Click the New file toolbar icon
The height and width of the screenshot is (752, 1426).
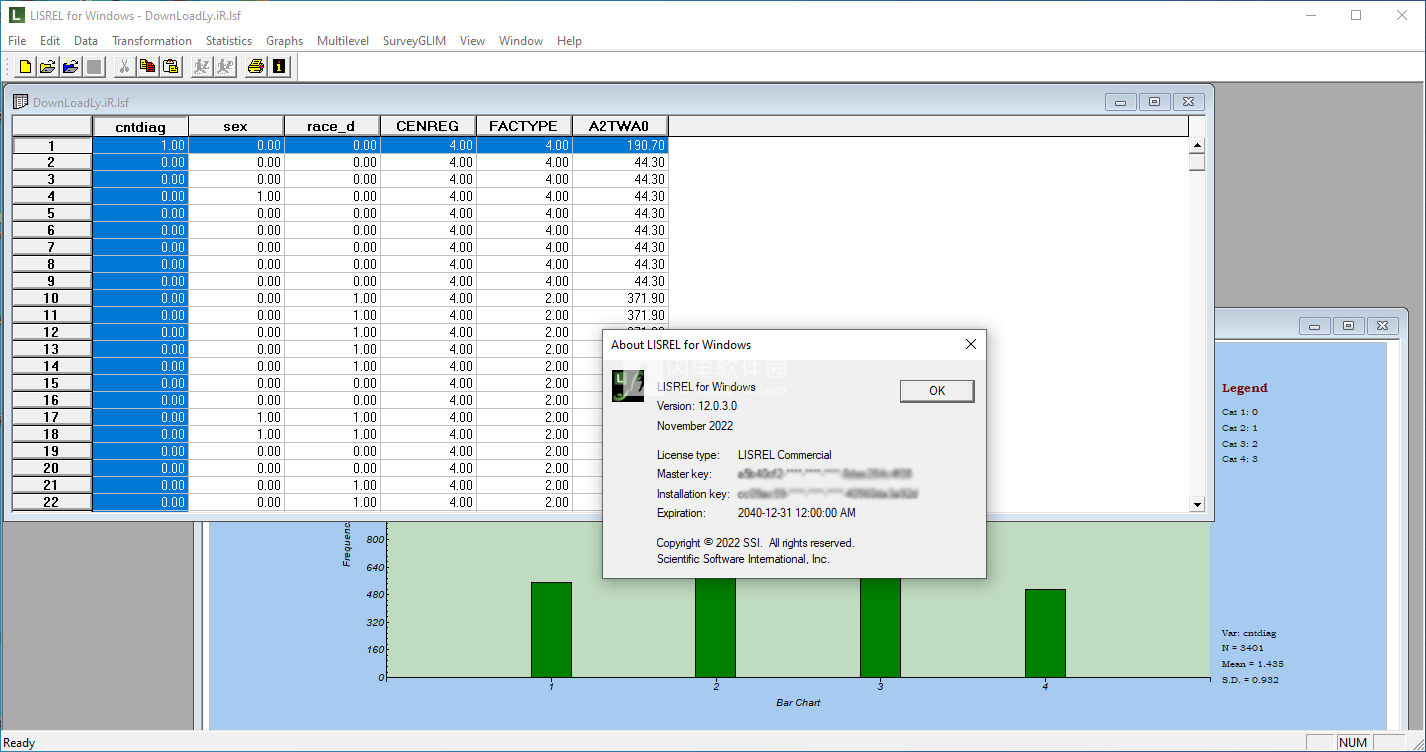click(x=24, y=66)
